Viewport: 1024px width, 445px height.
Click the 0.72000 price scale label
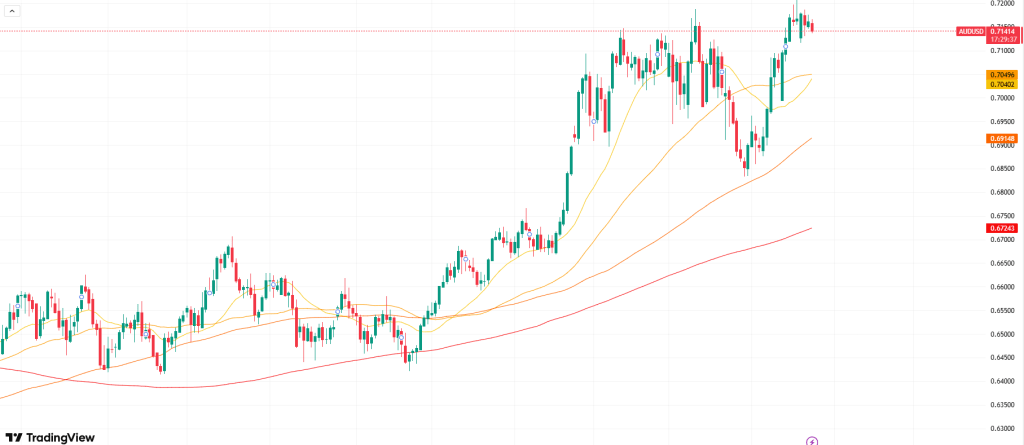[x=1002, y=4]
